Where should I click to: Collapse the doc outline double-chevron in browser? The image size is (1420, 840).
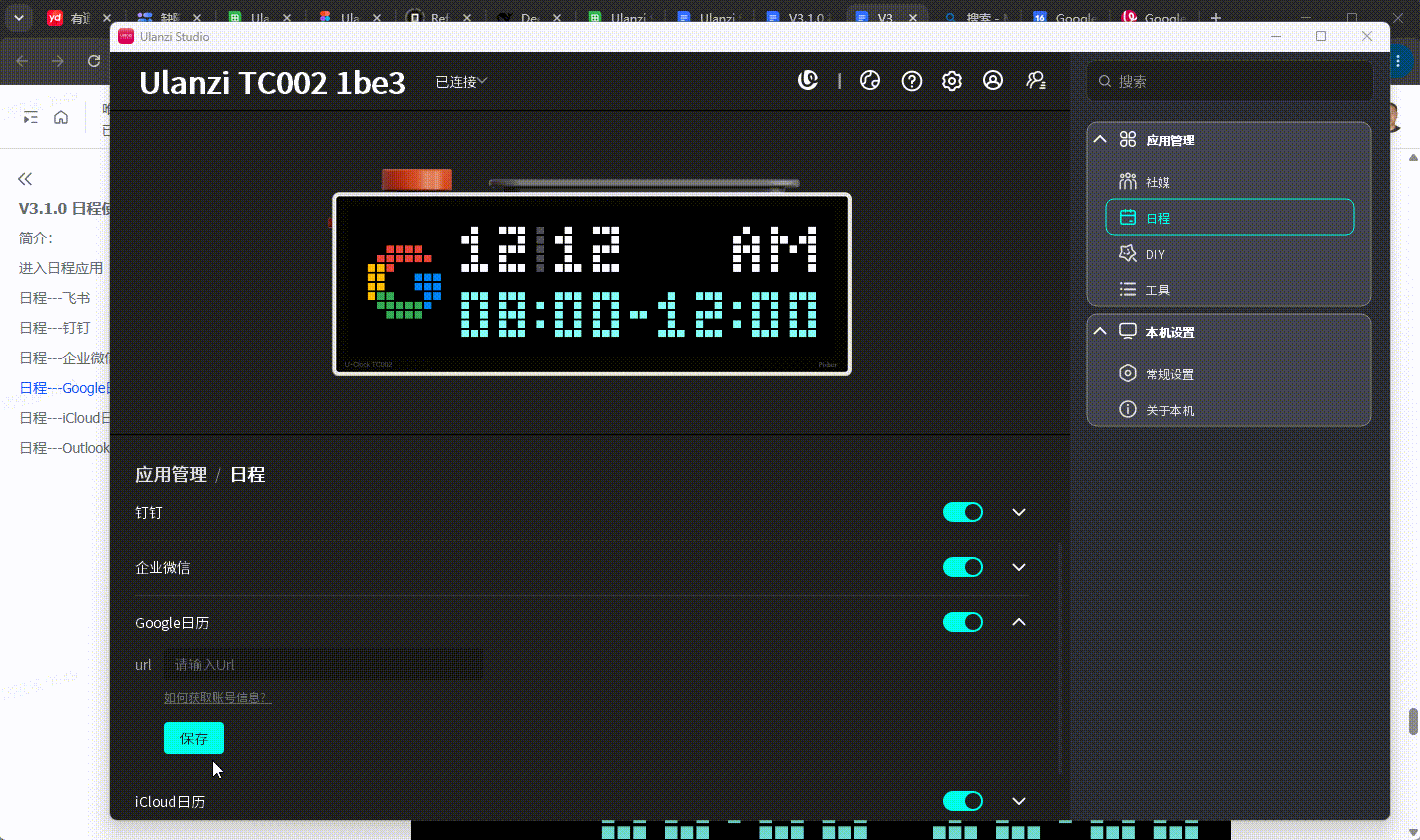point(25,179)
